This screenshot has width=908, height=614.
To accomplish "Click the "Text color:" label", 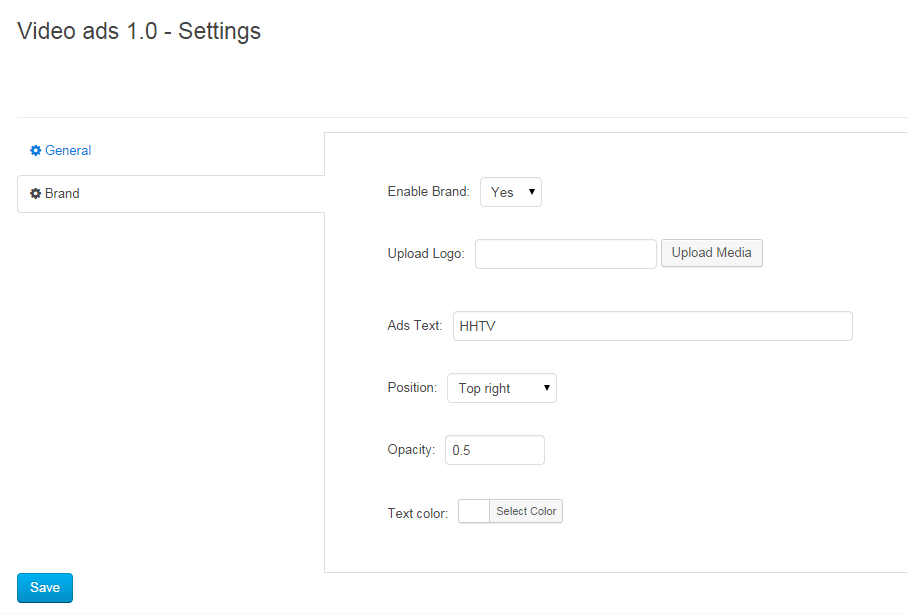I will 417,513.
